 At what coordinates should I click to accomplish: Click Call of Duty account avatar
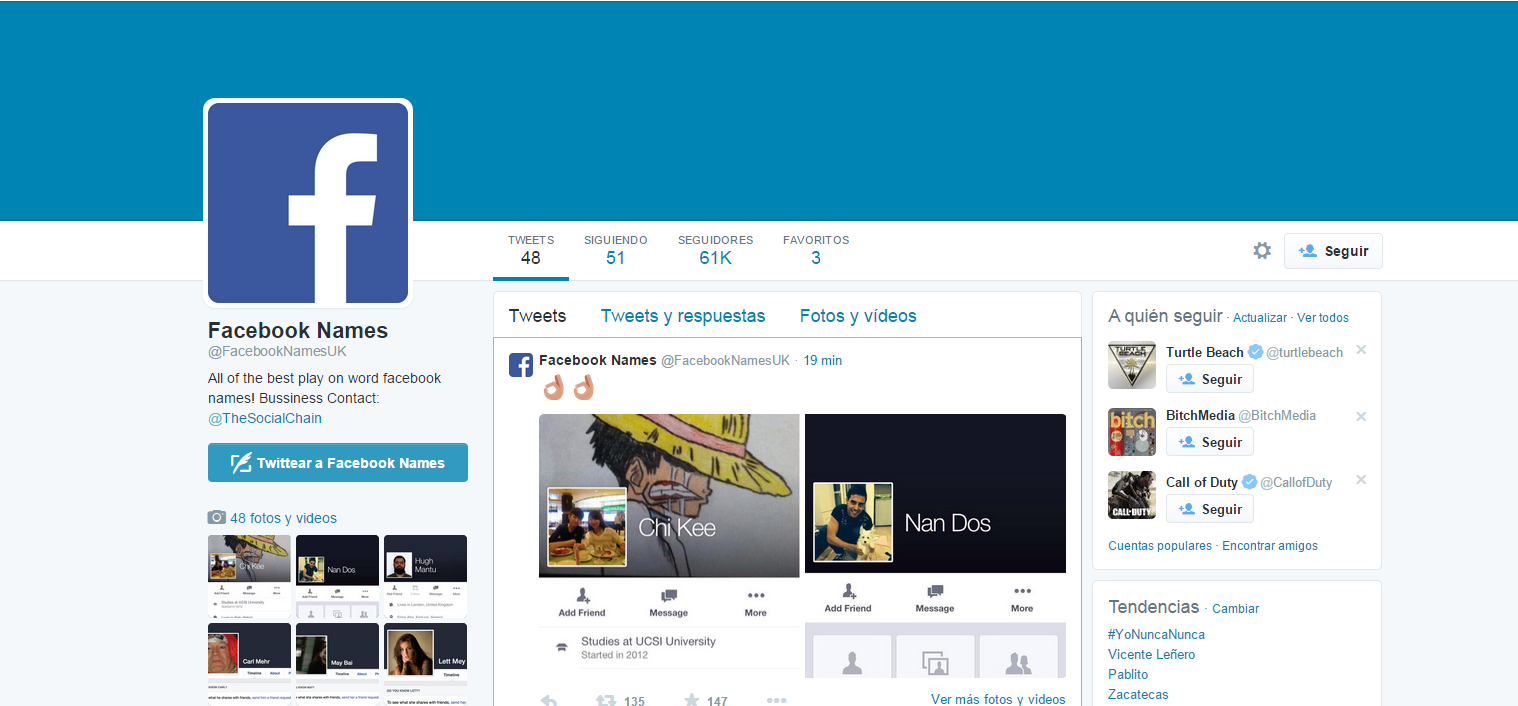click(x=1132, y=495)
